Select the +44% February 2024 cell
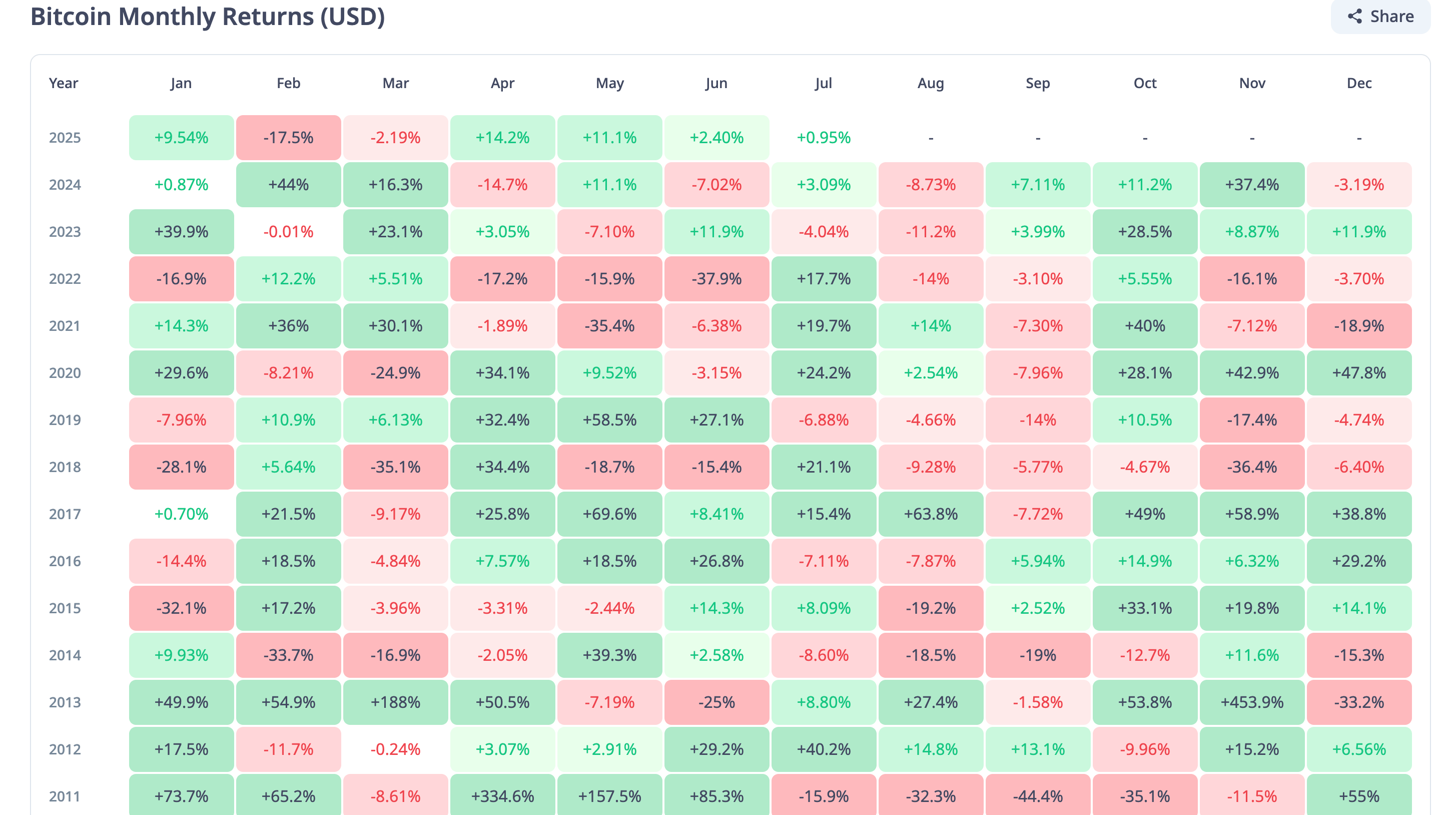Screen dimensions: 1456x815 tap(288, 184)
